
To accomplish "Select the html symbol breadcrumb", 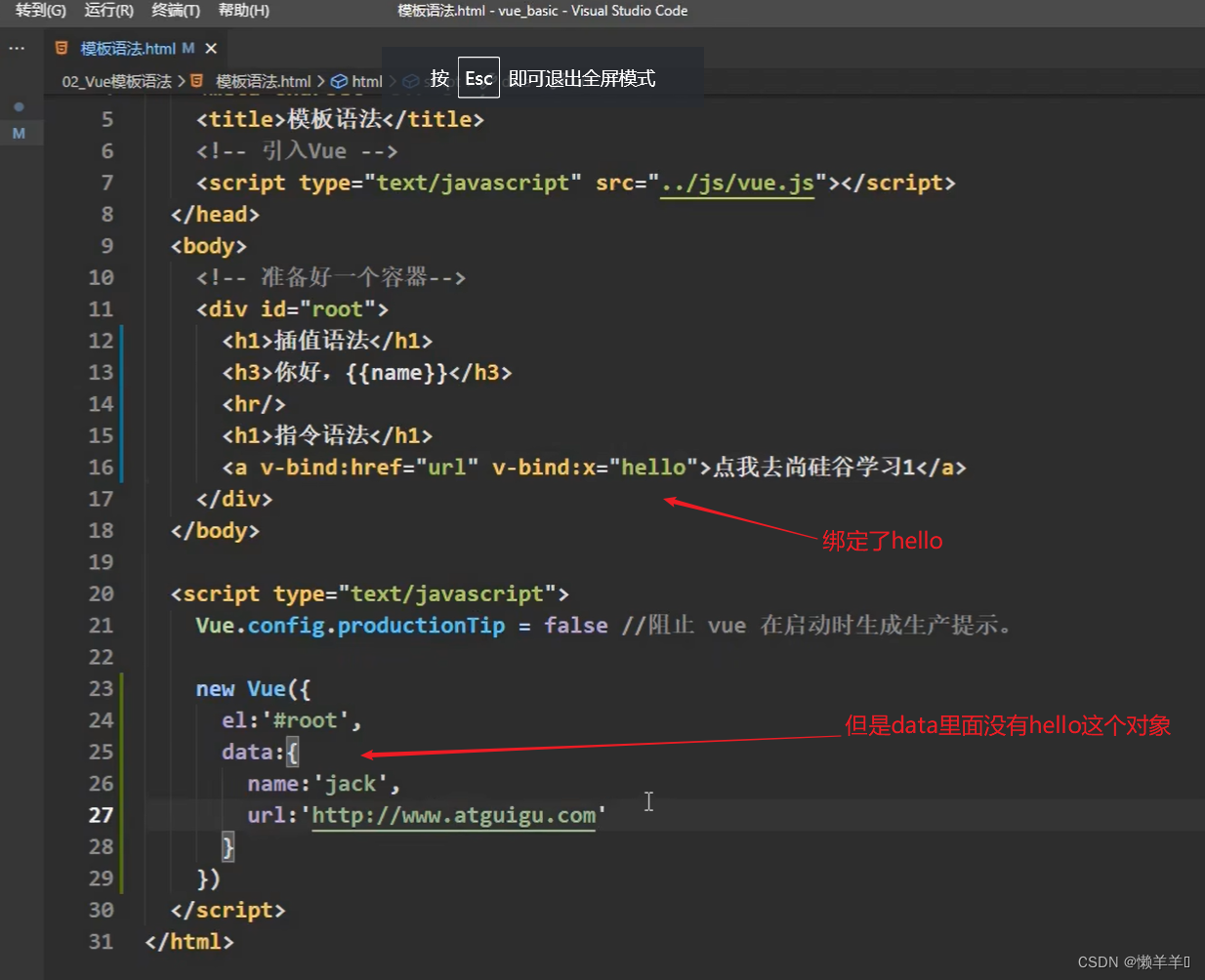I will [367, 81].
